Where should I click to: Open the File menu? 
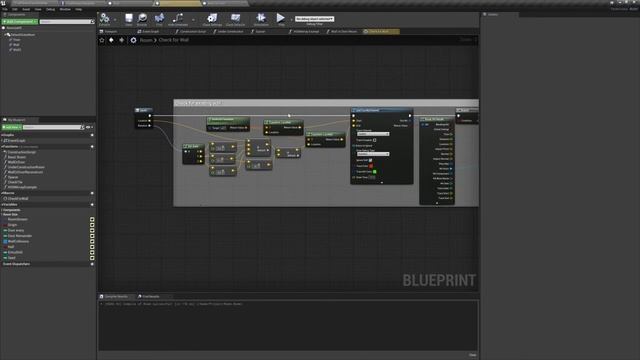click(5, 9)
